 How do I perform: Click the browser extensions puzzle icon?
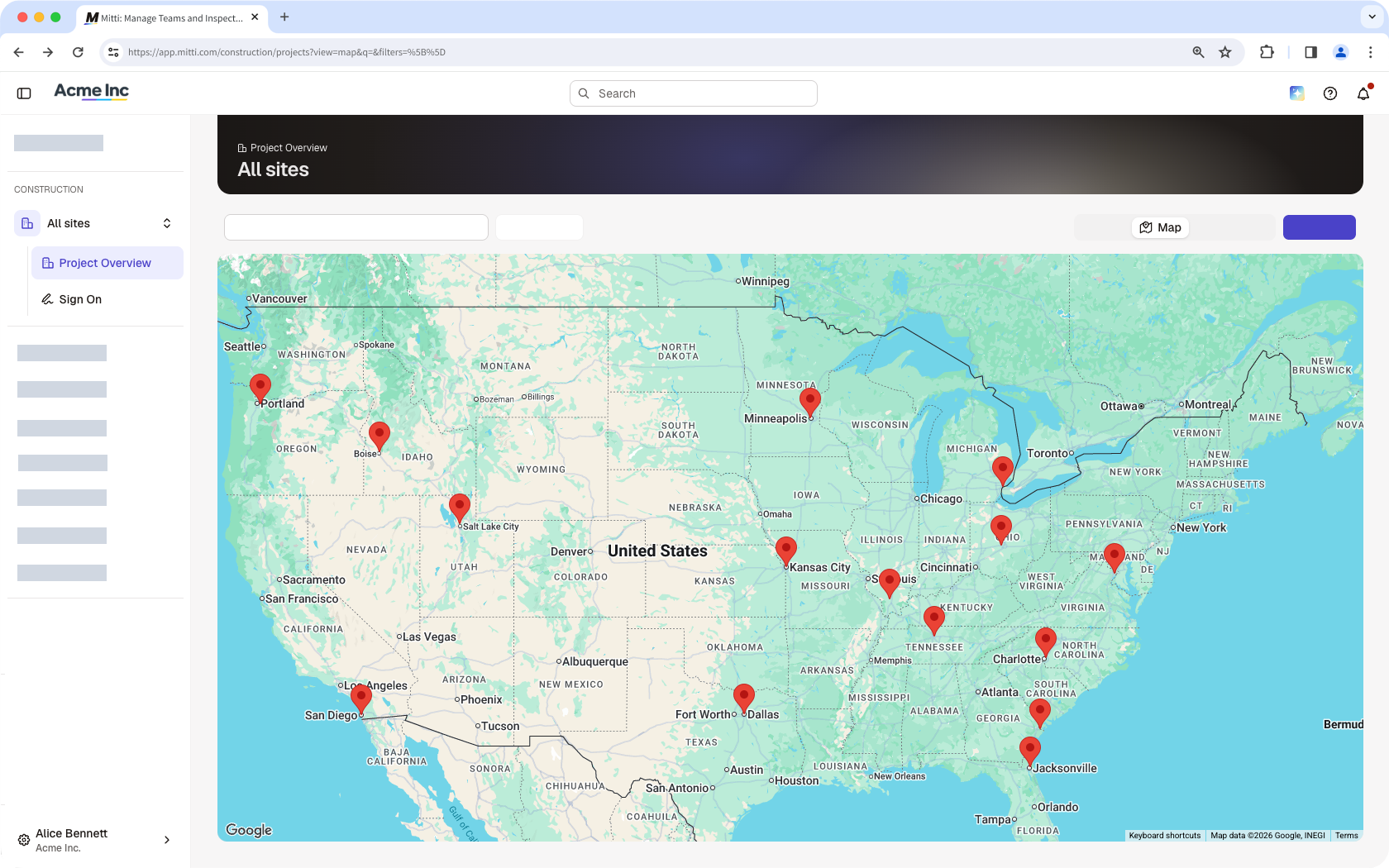point(1267,52)
